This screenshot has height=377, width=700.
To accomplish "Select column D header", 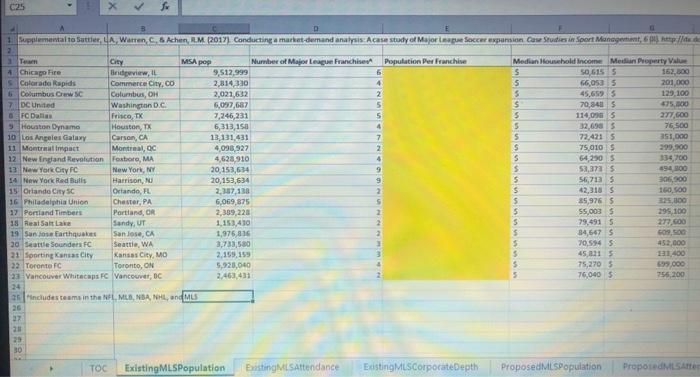I will coord(316,28).
